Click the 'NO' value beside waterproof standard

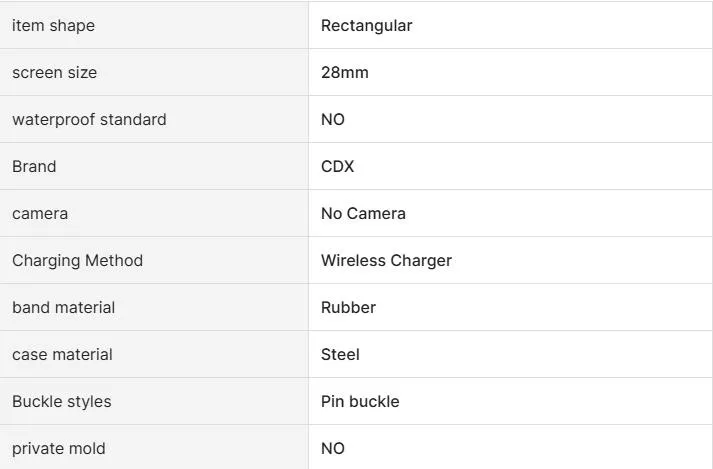332,120
